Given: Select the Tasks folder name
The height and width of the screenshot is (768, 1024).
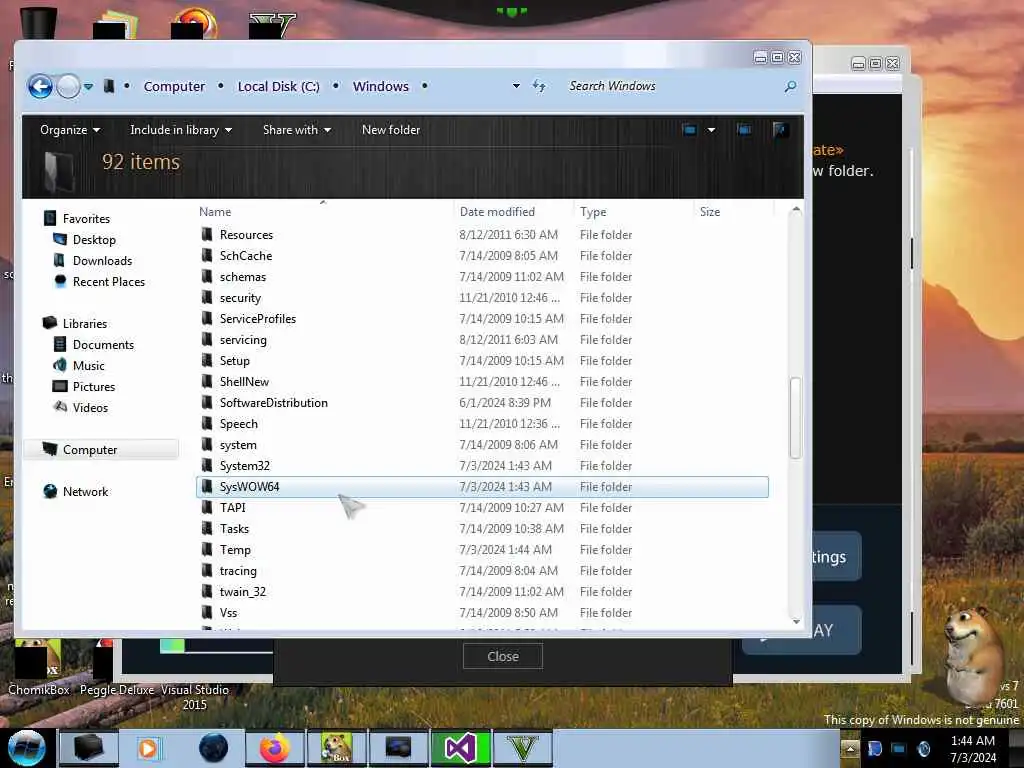Looking at the screenshot, I should [234, 528].
